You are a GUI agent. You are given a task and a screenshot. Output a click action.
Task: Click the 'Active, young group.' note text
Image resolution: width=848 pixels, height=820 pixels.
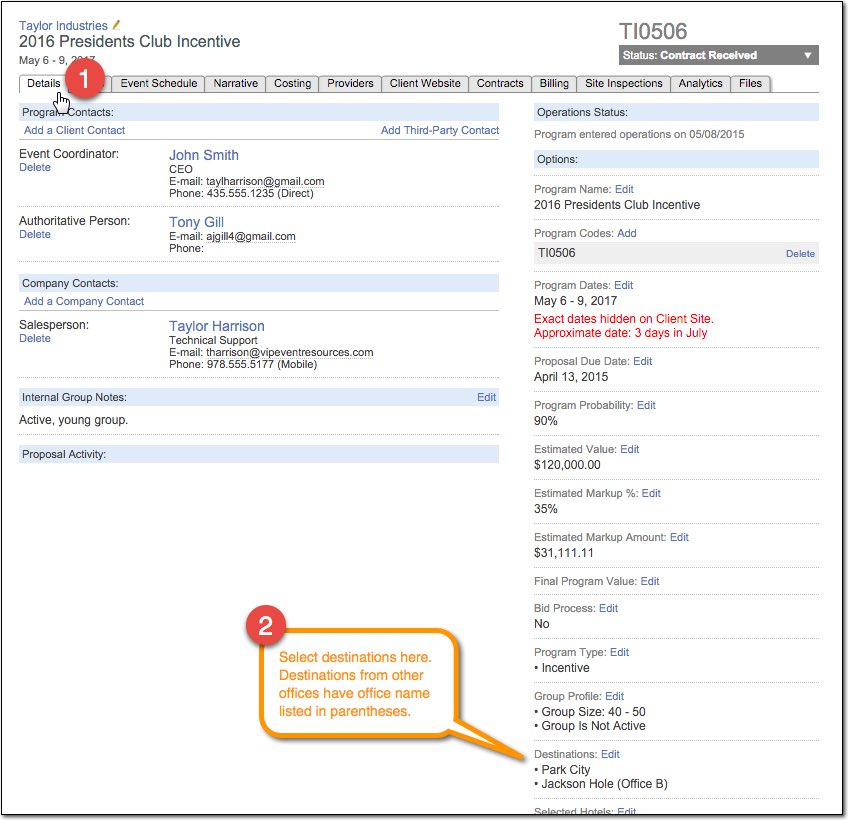[74, 420]
